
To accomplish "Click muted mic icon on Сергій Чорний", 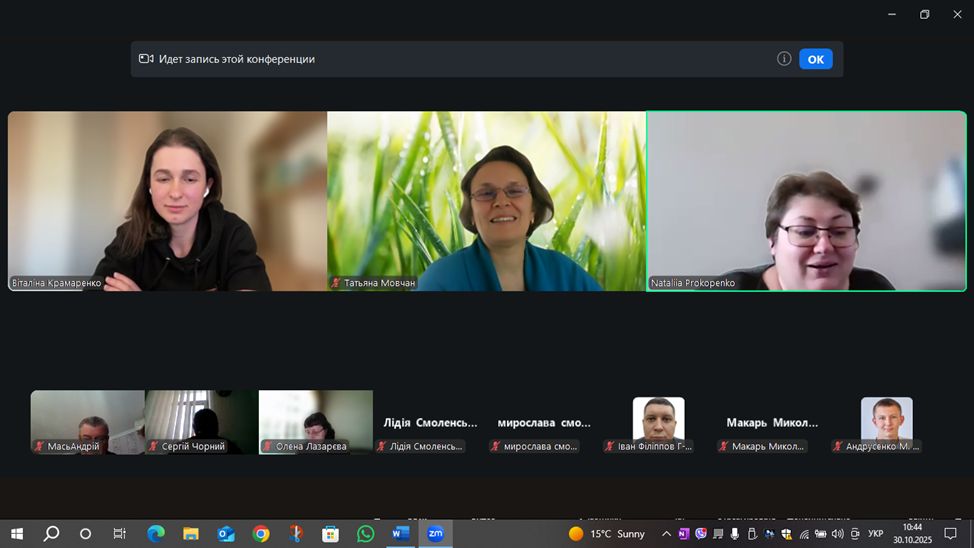I will click(x=154, y=446).
